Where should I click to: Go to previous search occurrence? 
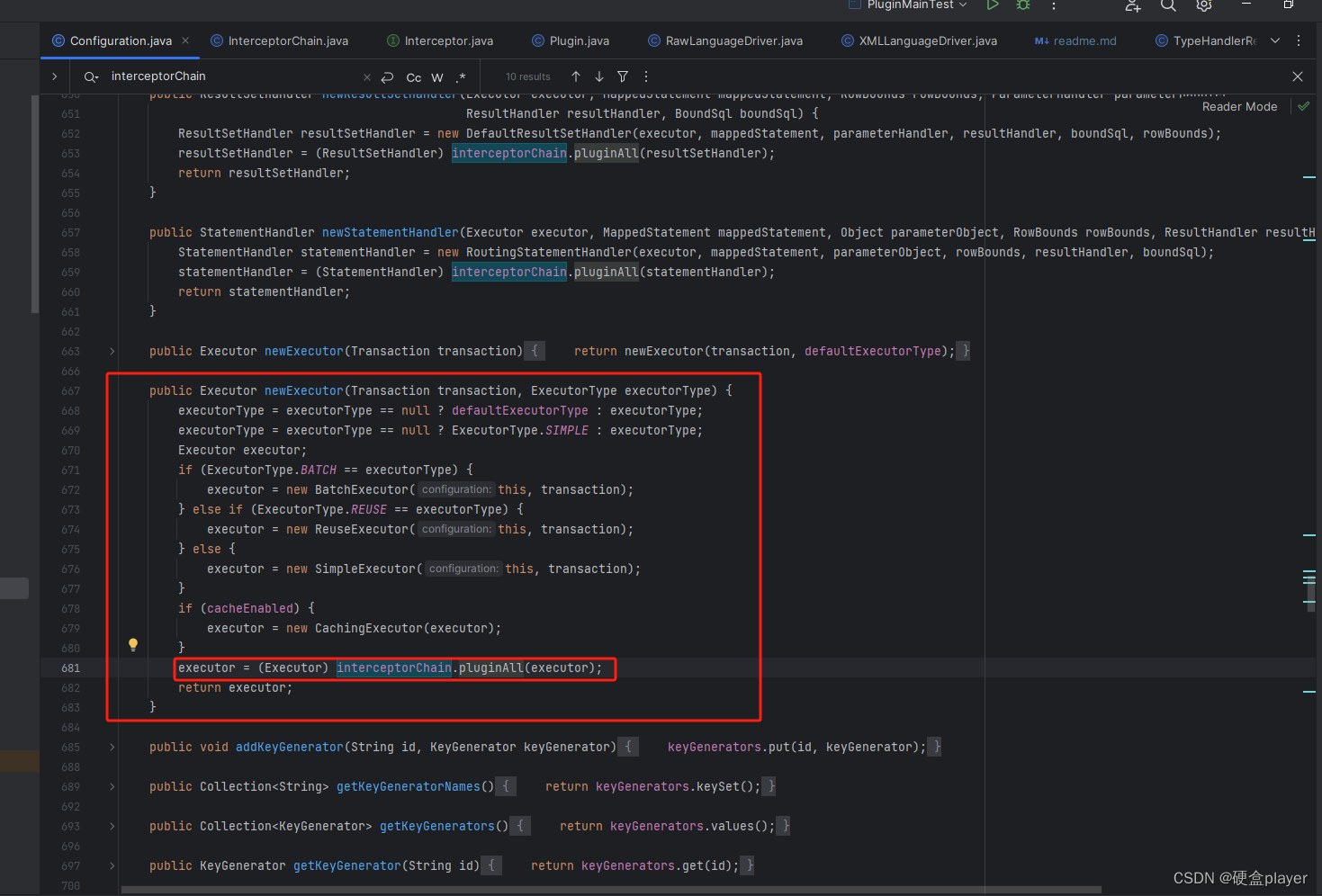point(576,76)
